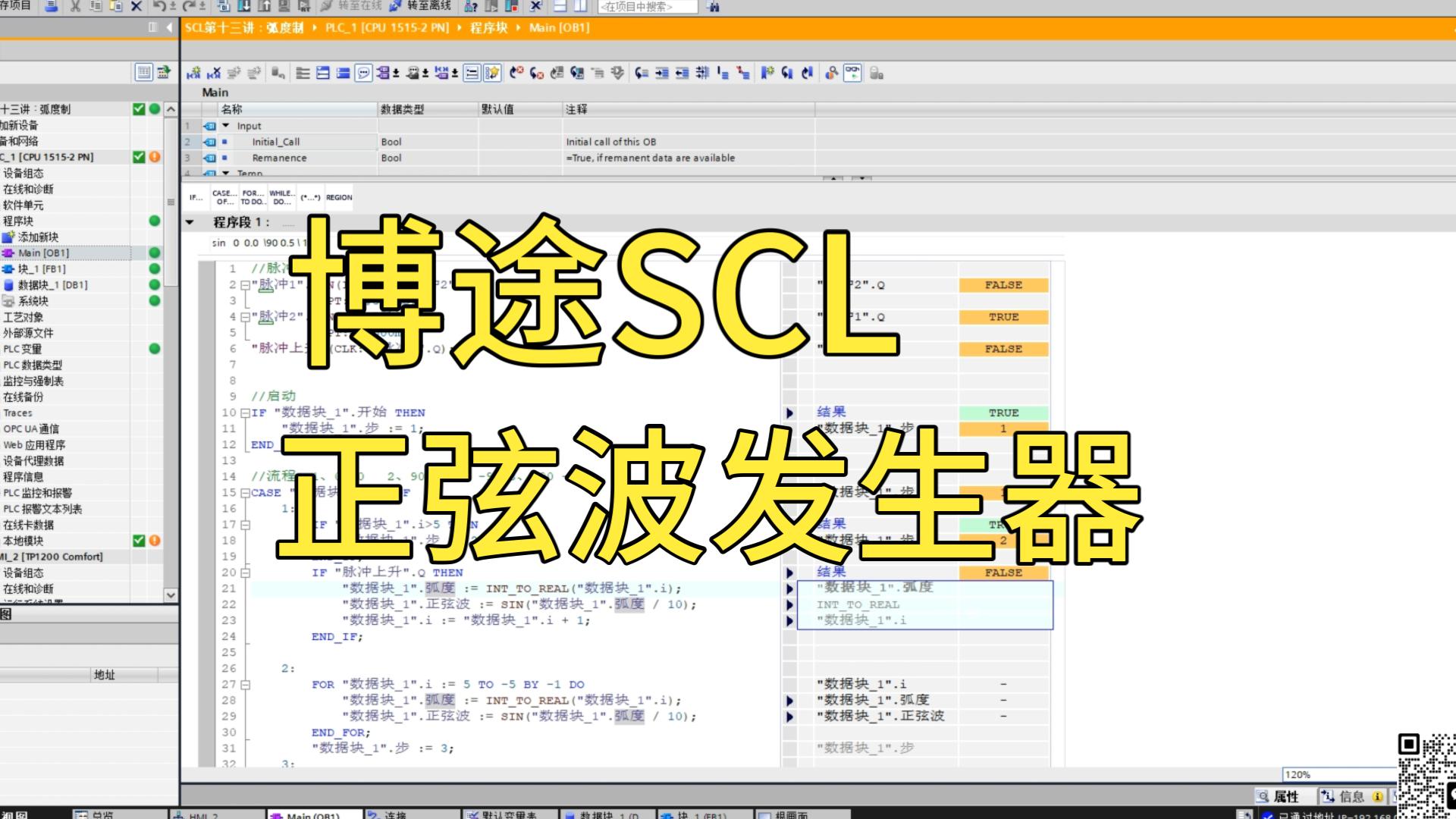1456x819 pixels.
Task: Click project tree scrollbar down arrow
Action: point(171,595)
